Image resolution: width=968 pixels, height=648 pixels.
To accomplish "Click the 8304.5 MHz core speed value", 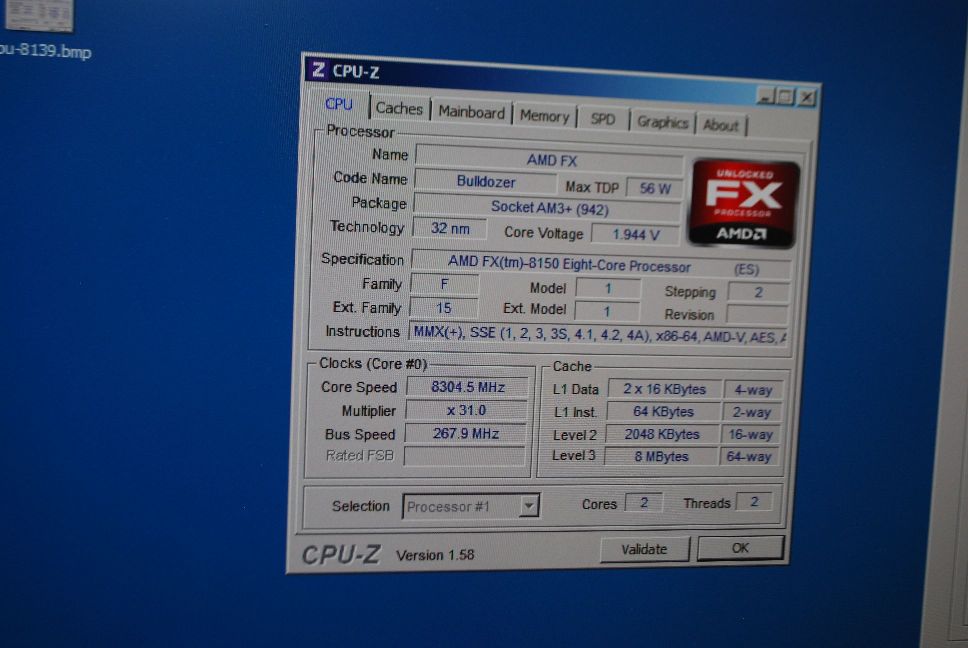I will click(x=468, y=387).
